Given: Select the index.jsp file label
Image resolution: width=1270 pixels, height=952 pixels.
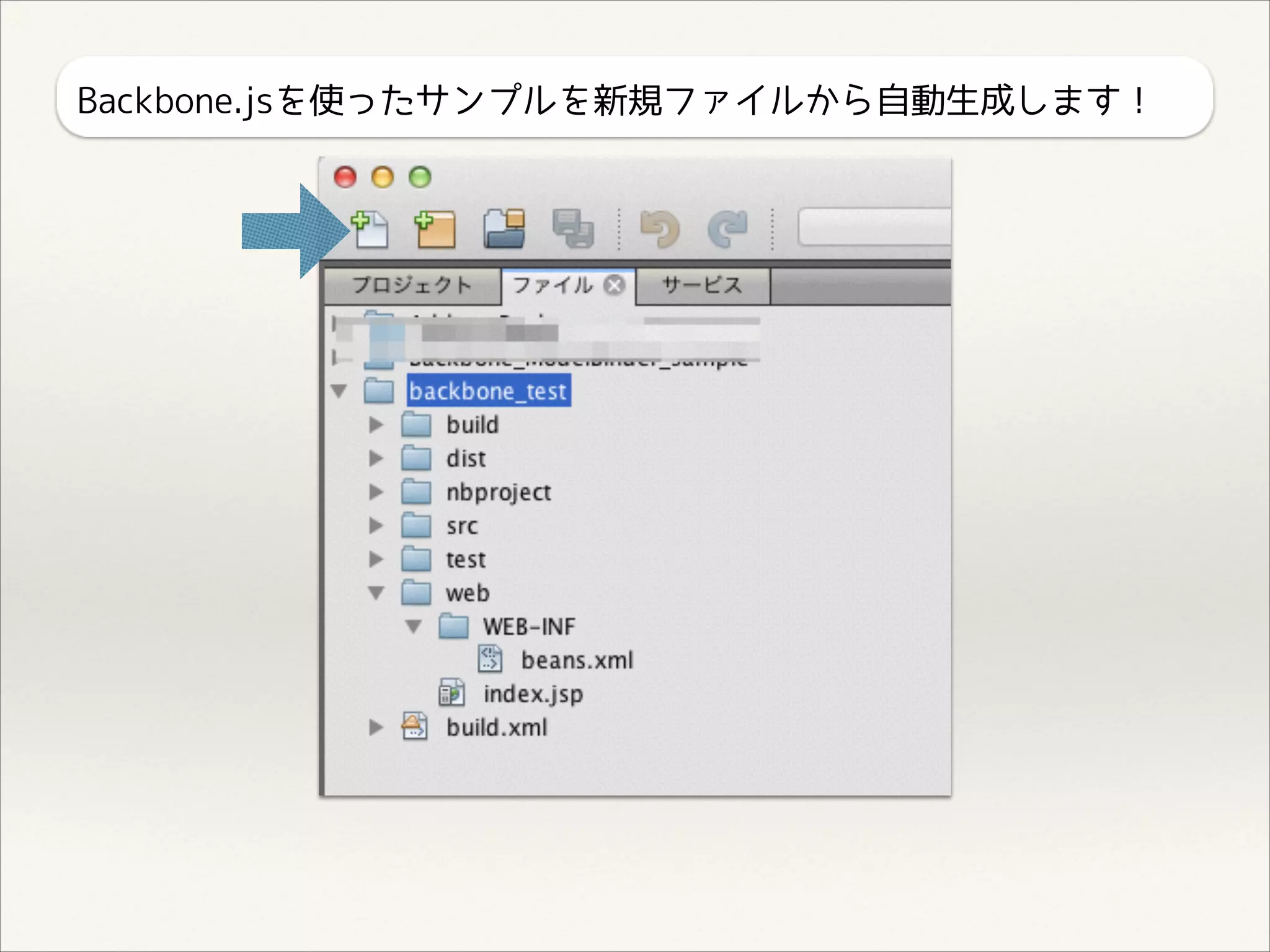Looking at the screenshot, I should [x=533, y=694].
